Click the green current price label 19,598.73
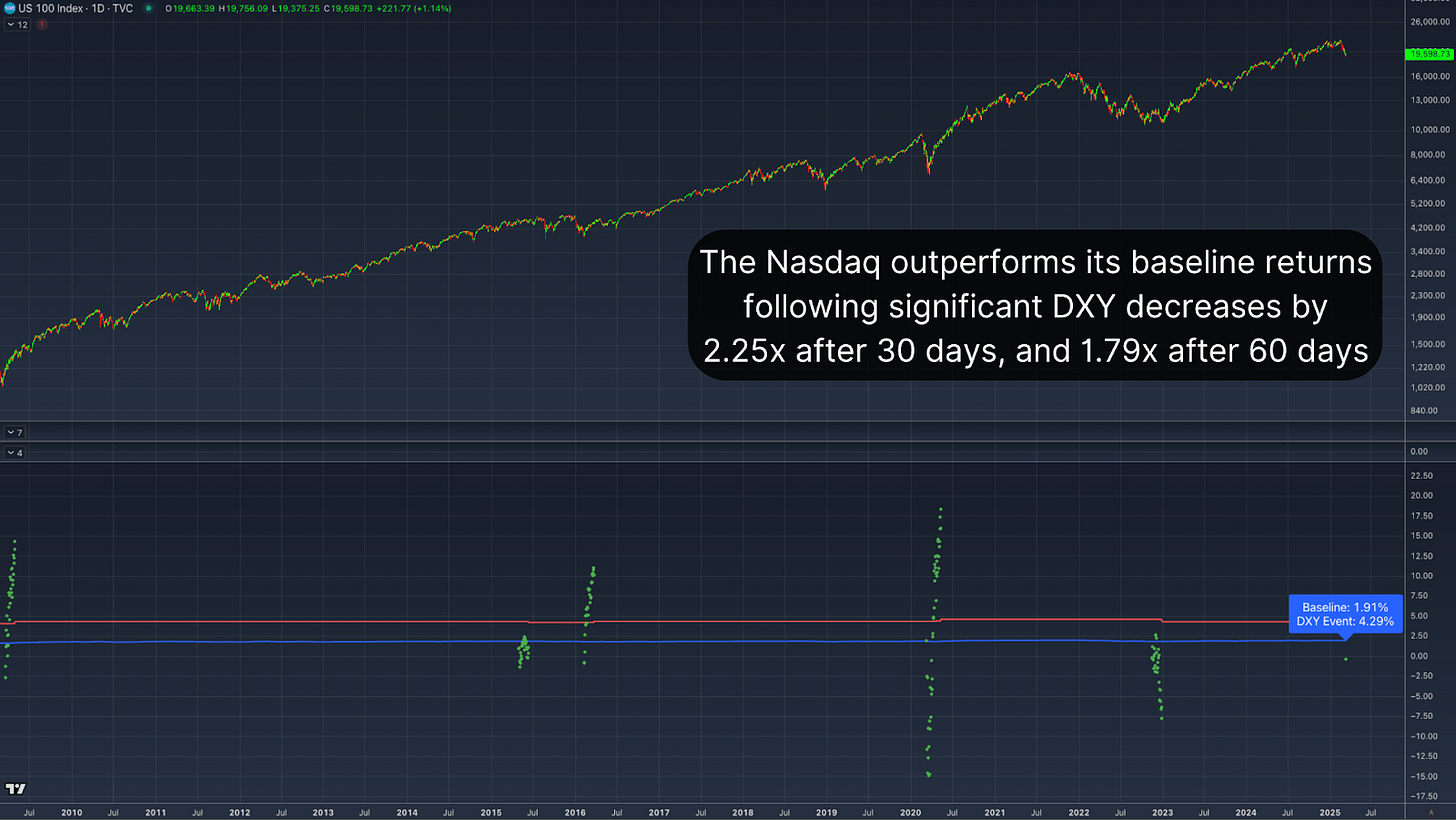Viewport: 1456px width, 820px height. click(x=1429, y=54)
